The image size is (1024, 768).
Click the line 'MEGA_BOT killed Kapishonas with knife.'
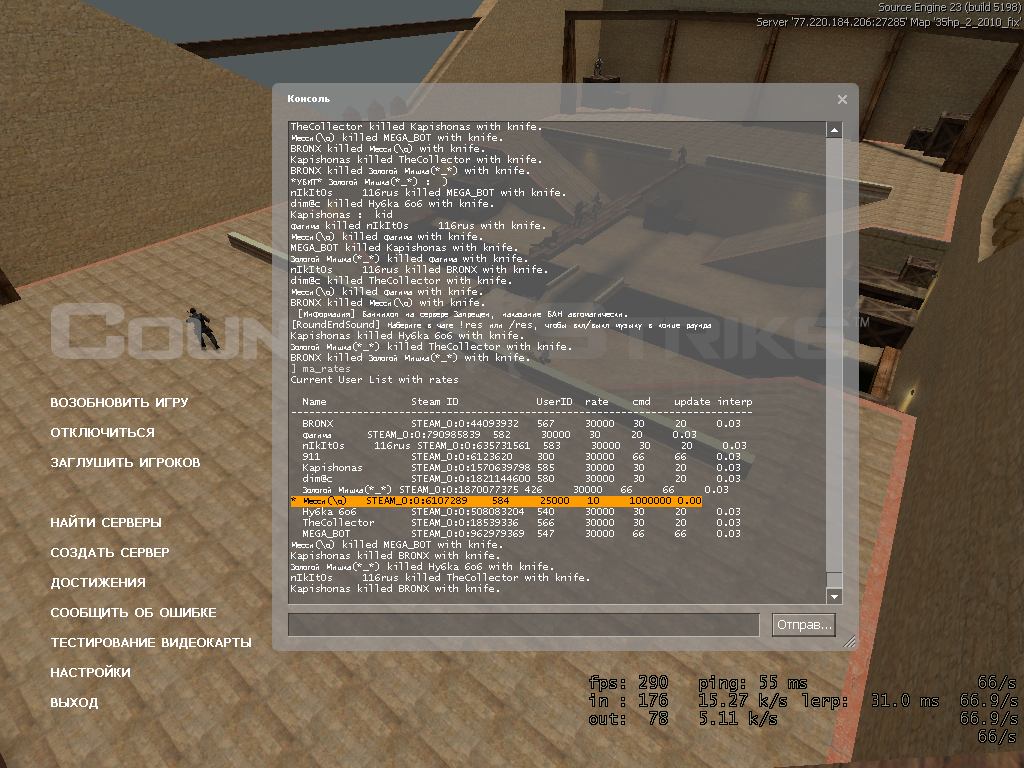404,248
